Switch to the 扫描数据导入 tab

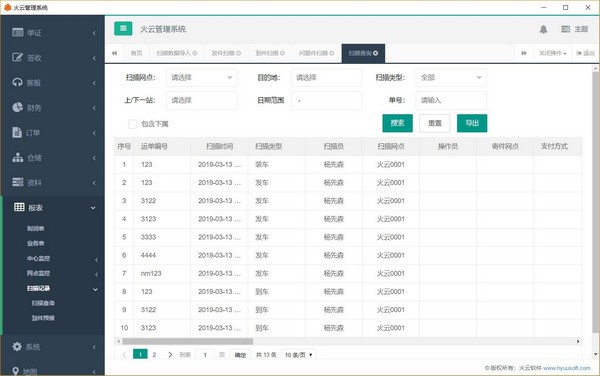point(173,53)
